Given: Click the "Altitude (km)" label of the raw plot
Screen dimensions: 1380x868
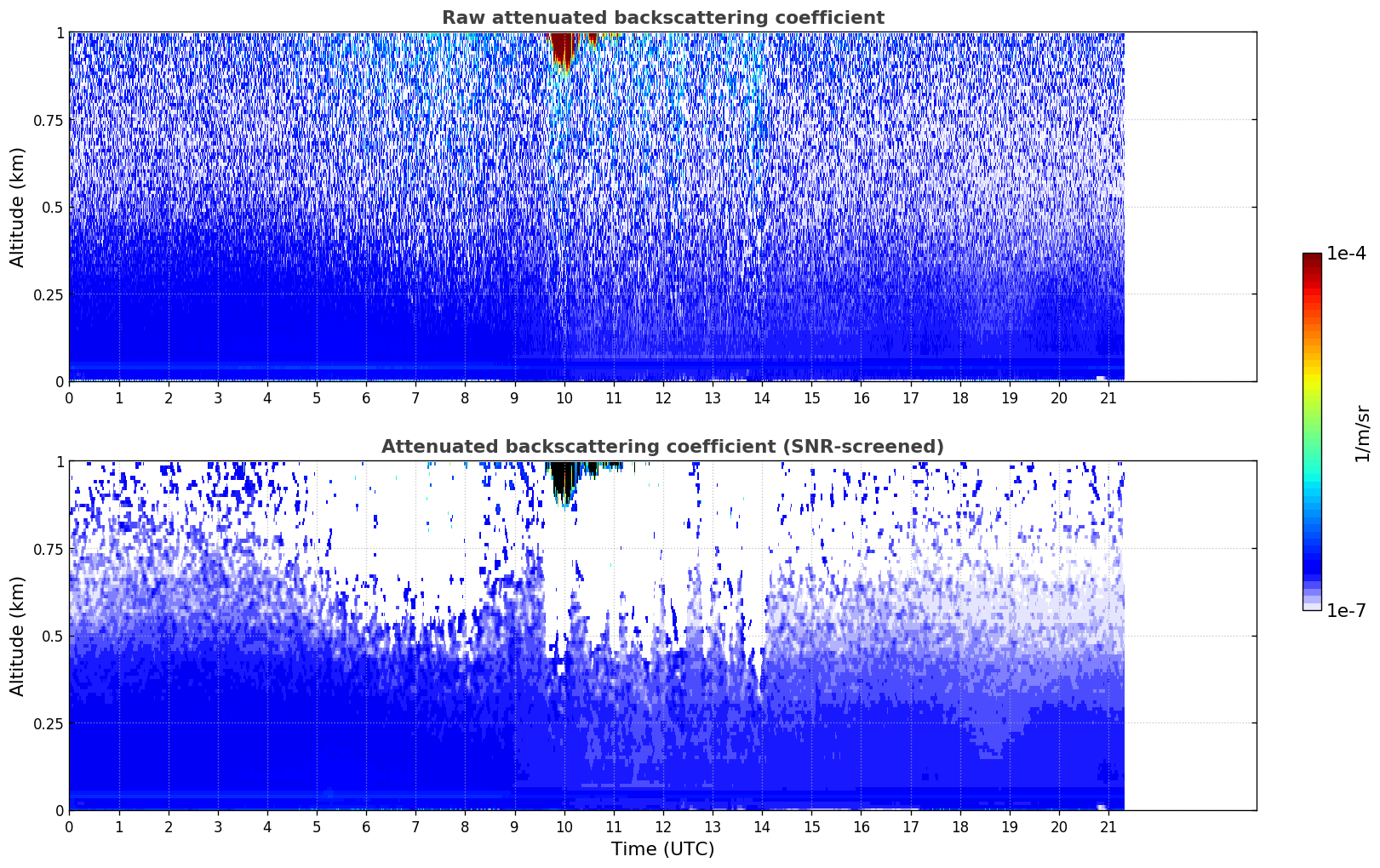Looking at the screenshot, I should click(x=18, y=207).
